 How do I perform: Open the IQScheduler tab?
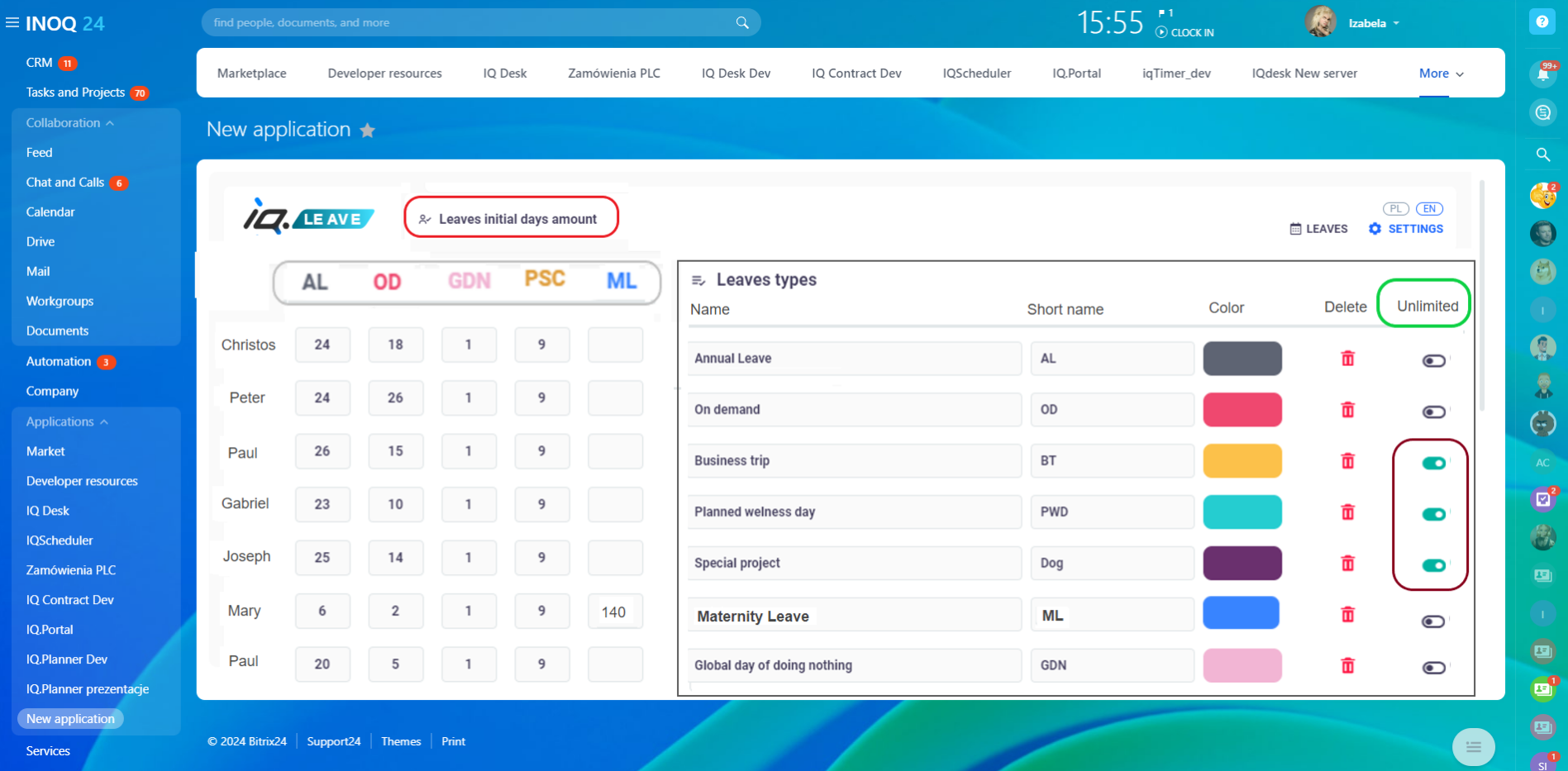click(977, 74)
